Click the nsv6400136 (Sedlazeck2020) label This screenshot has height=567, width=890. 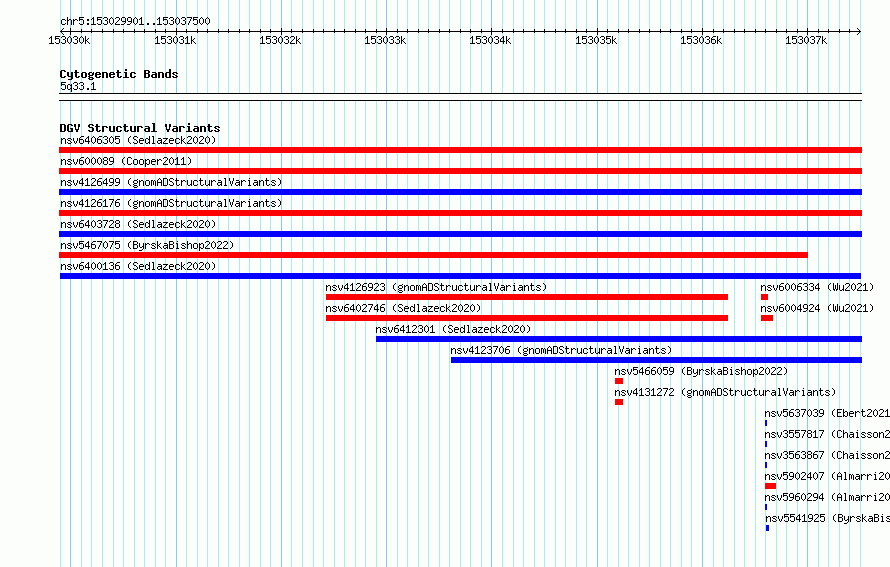pos(138,266)
